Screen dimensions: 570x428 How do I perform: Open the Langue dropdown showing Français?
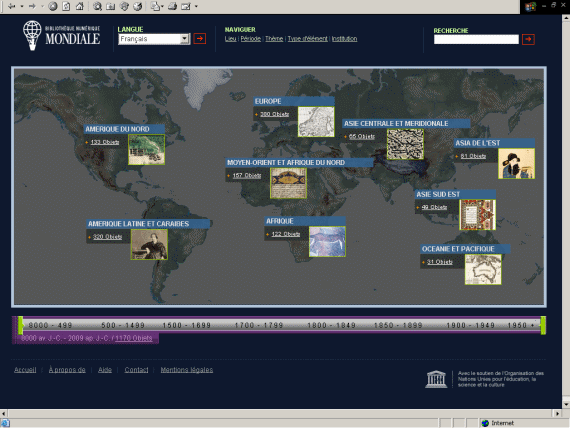pos(154,39)
